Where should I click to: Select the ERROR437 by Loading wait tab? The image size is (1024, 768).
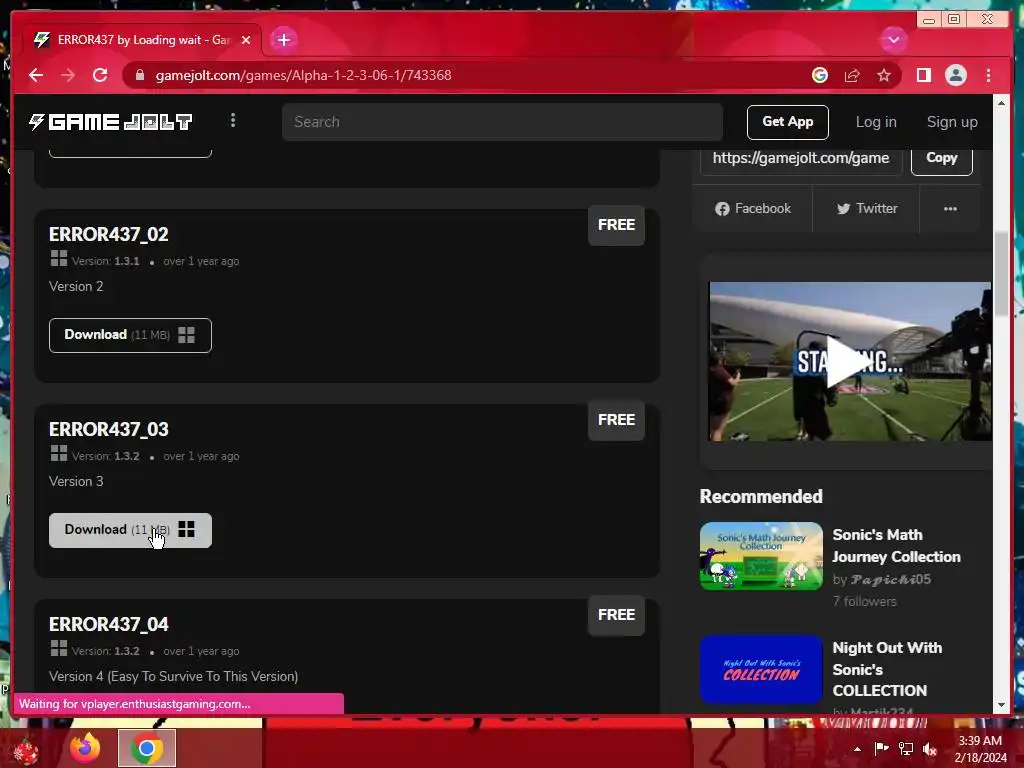coord(142,40)
